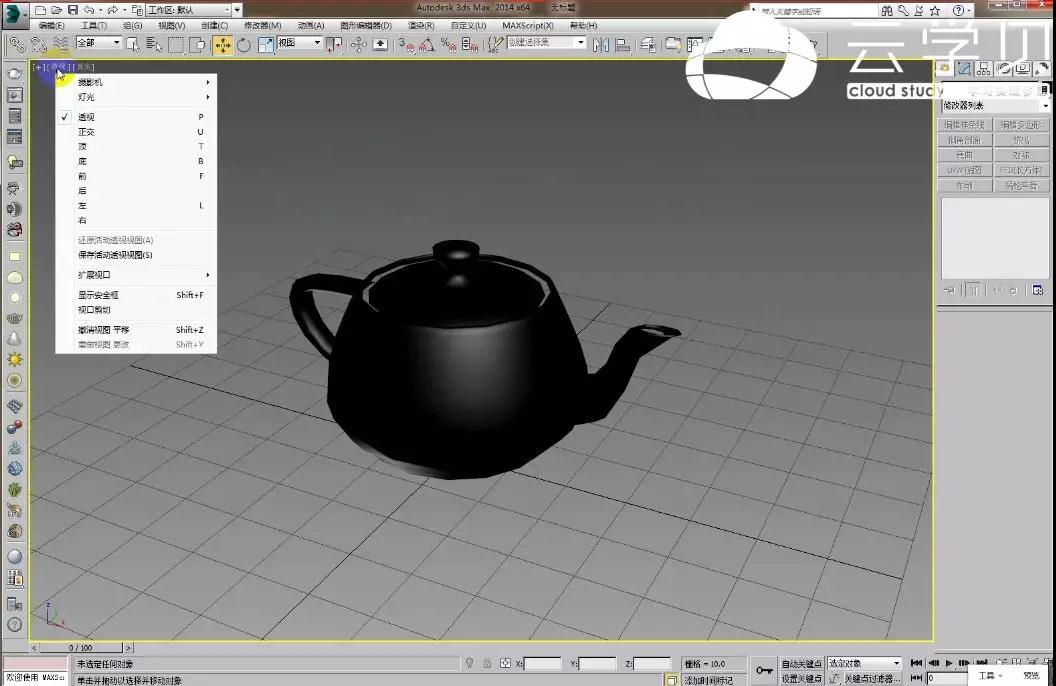Click the time slider 0 / 100 handle

(x=81, y=648)
